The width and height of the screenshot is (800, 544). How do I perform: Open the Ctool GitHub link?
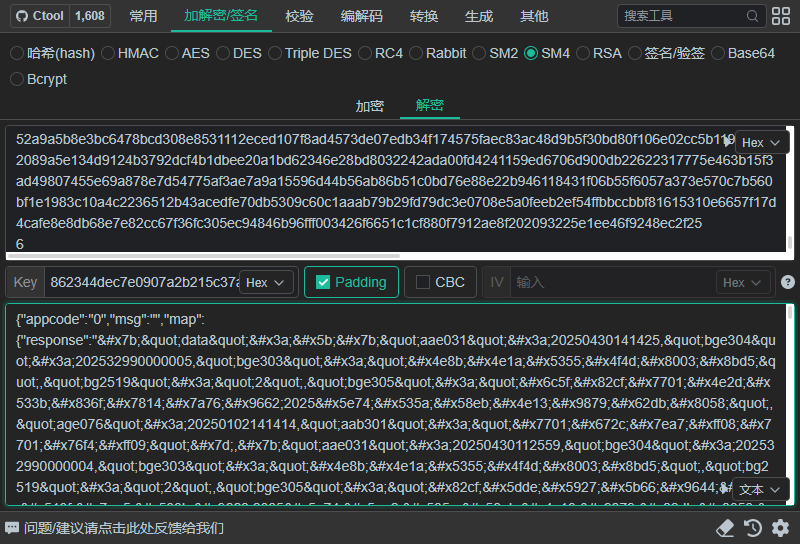[x=40, y=16]
